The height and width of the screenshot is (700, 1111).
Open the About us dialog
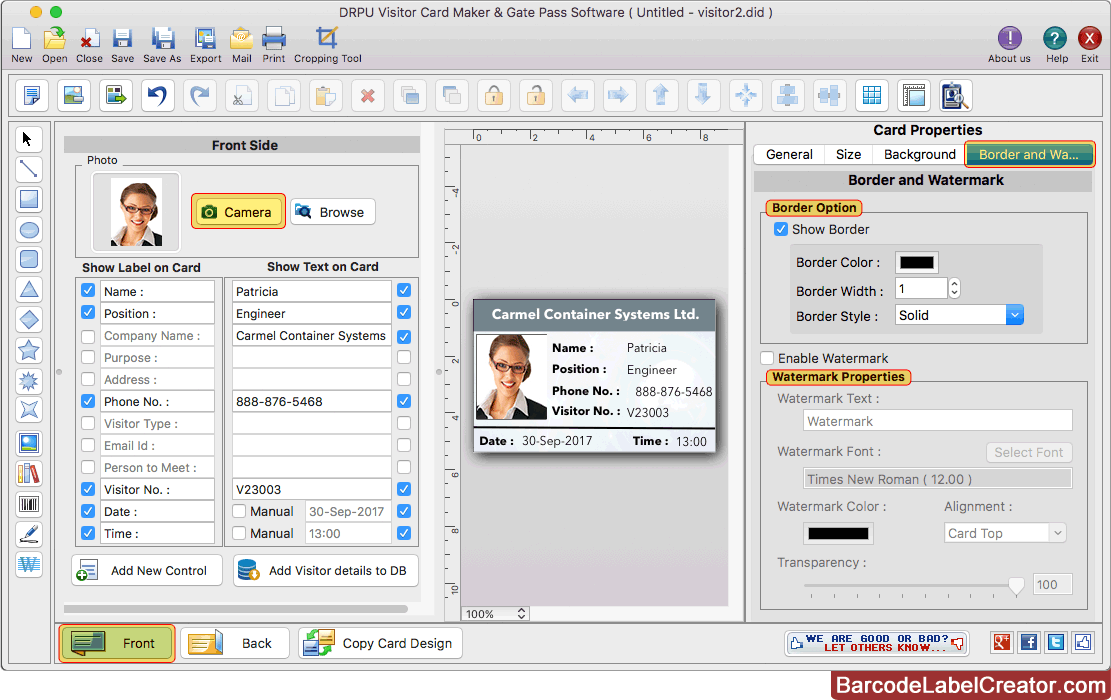tap(1009, 45)
